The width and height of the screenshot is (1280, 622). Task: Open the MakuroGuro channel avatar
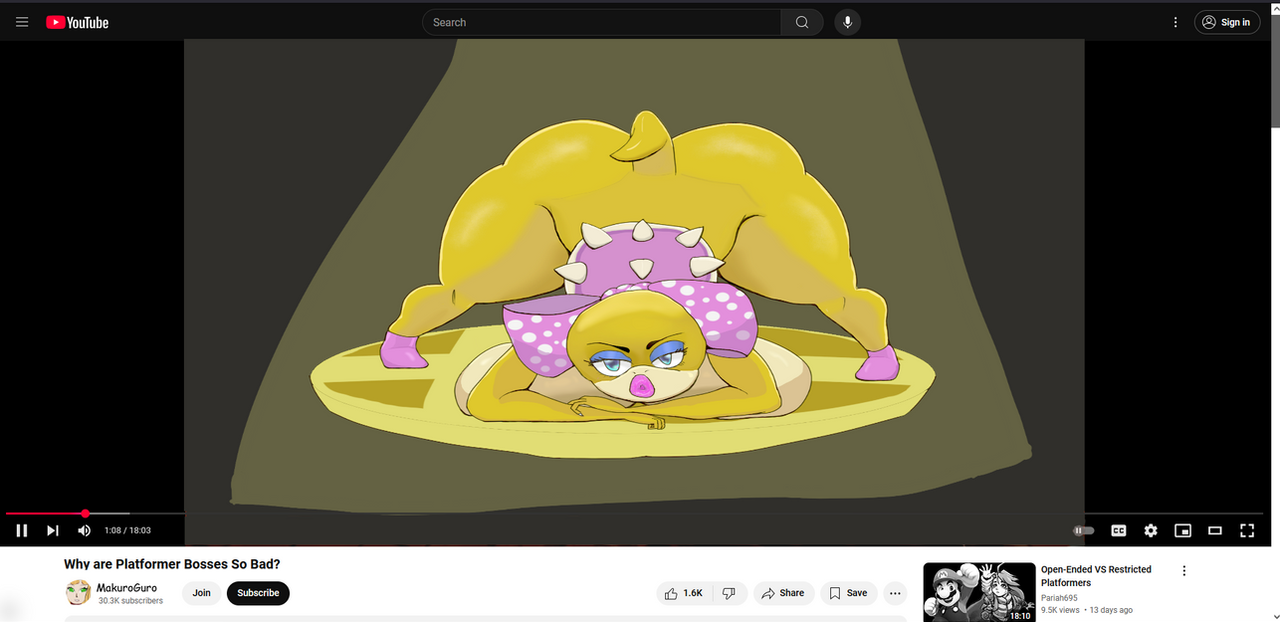coord(78,593)
